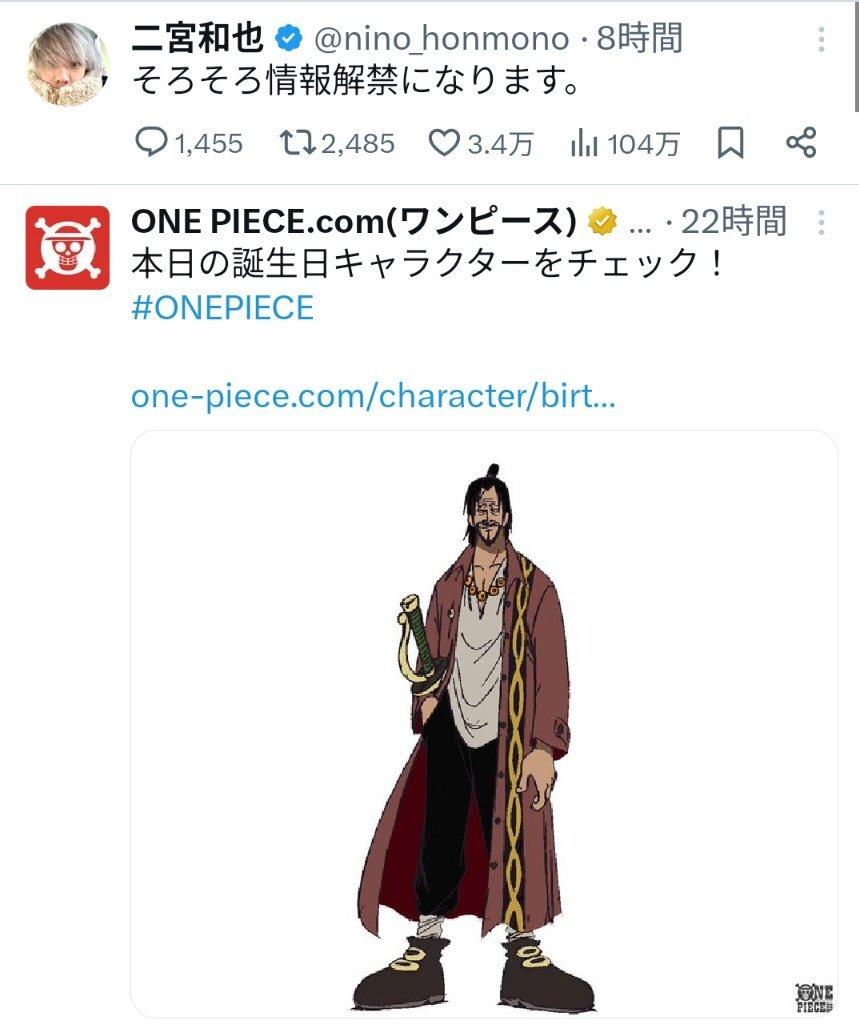Open 二宮和也's profile picture

(x=67, y=62)
